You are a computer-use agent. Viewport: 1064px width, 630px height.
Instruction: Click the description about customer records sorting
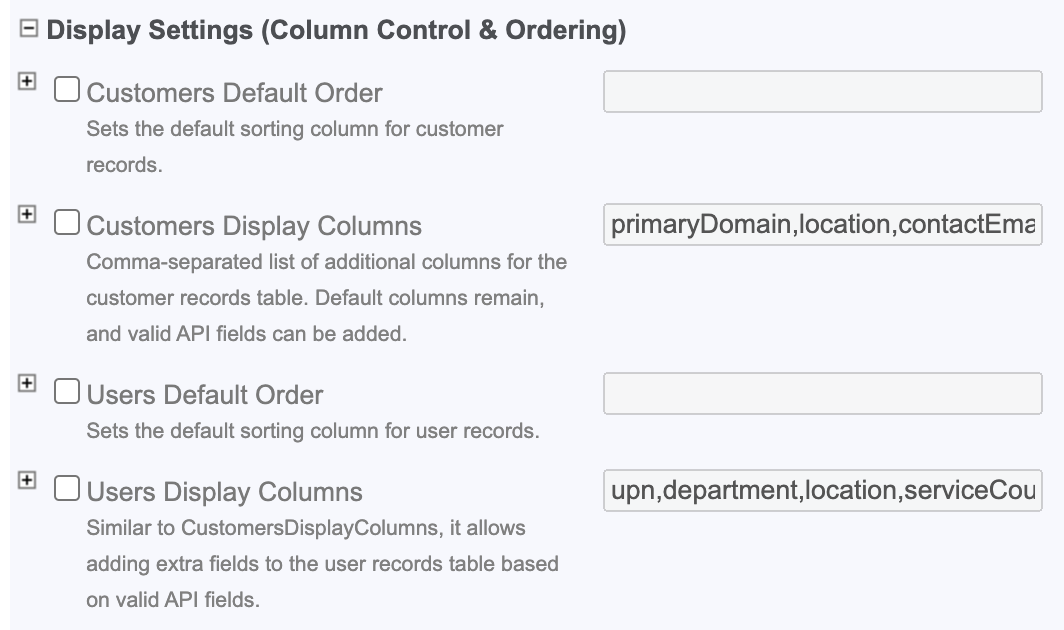coord(294,146)
